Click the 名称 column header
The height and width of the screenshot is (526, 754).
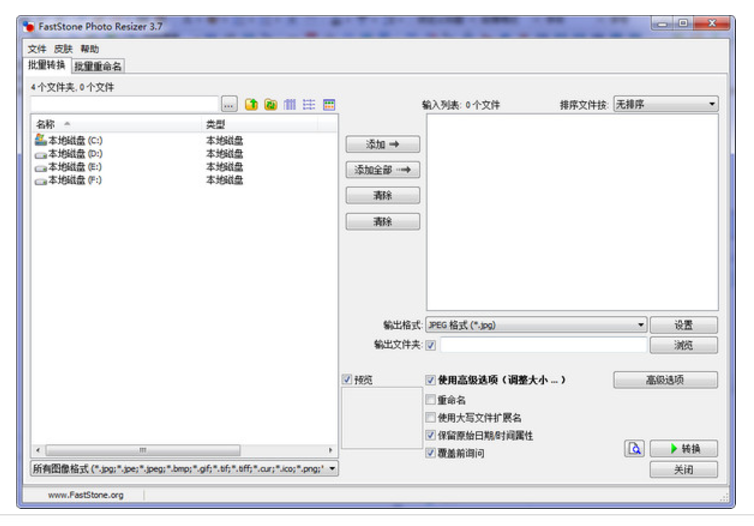[116, 125]
